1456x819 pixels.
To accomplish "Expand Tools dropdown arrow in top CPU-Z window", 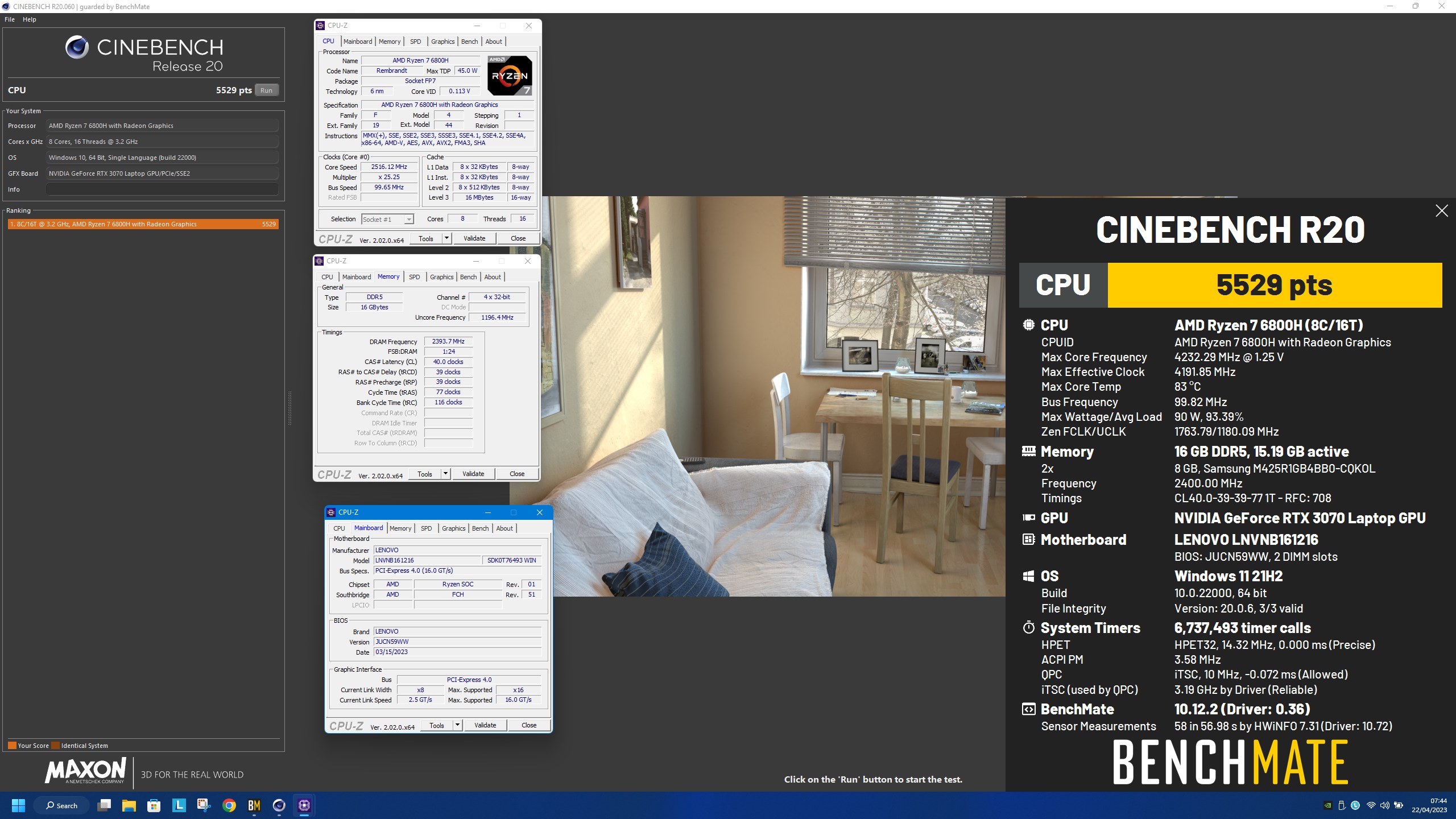I will (446, 239).
